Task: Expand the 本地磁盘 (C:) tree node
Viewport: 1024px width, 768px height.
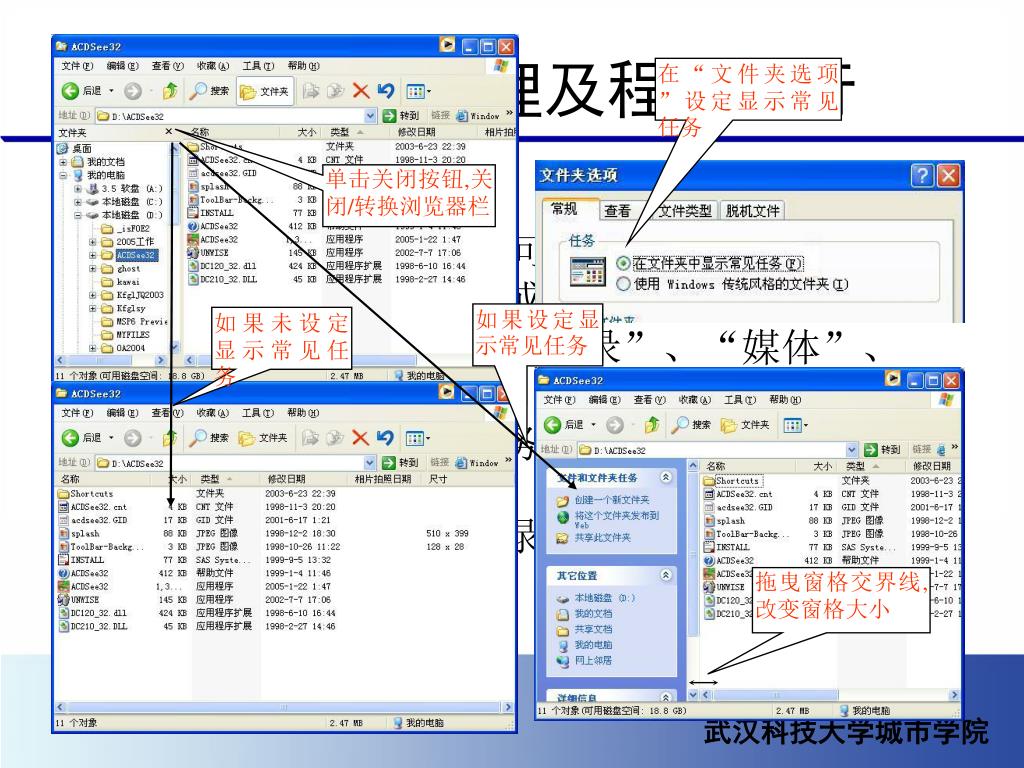Action: coord(78,202)
